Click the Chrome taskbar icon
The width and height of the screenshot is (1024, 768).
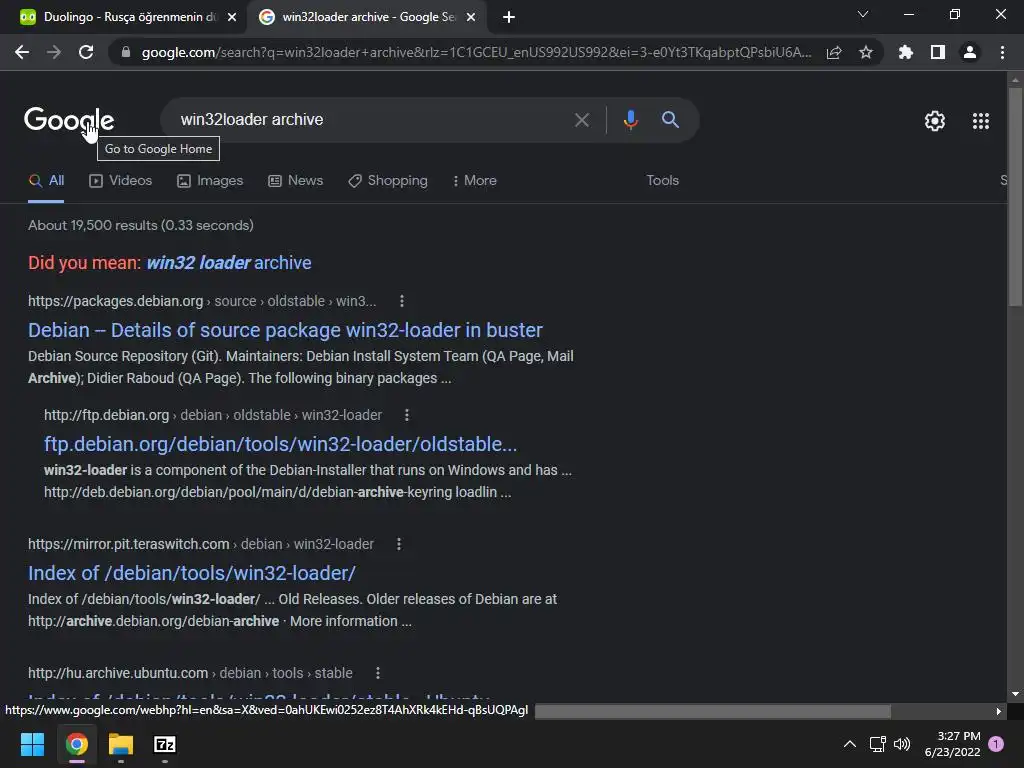tap(76, 744)
